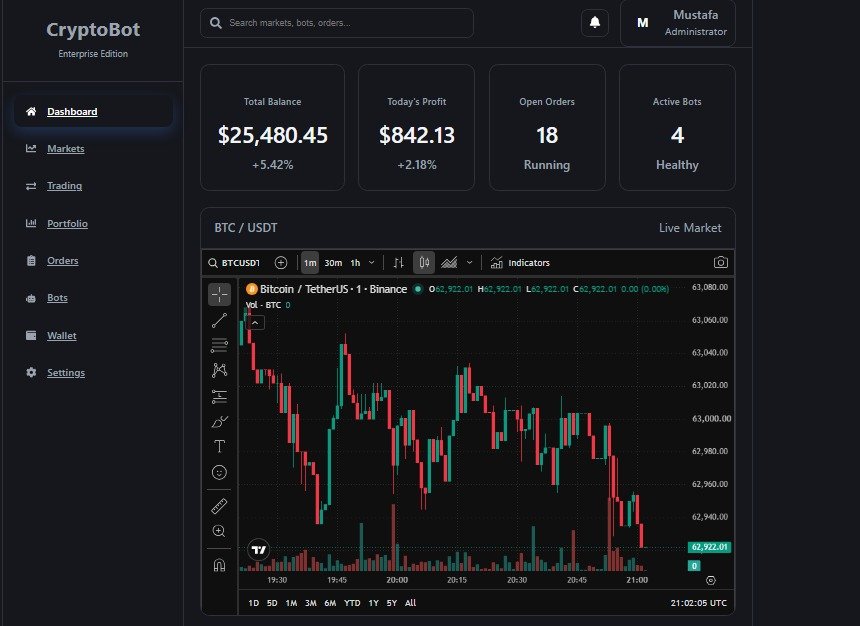The height and width of the screenshot is (626, 860).
Task: Click the 62,922.01 price label
Action: click(x=709, y=547)
